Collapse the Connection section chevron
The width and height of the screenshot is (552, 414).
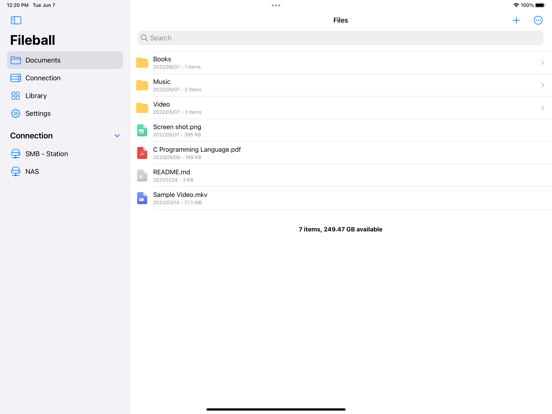[x=117, y=136]
